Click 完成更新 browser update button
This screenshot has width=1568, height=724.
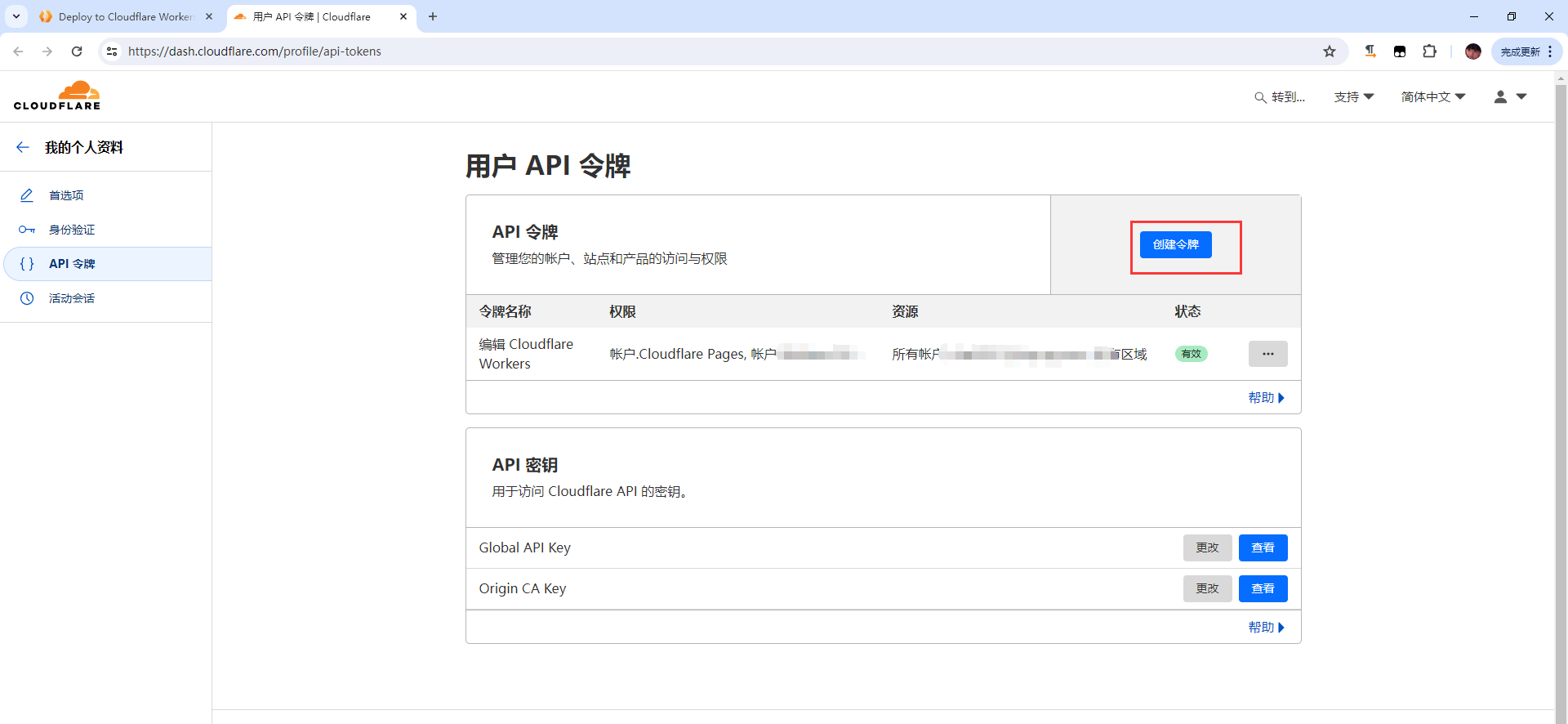(1520, 51)
